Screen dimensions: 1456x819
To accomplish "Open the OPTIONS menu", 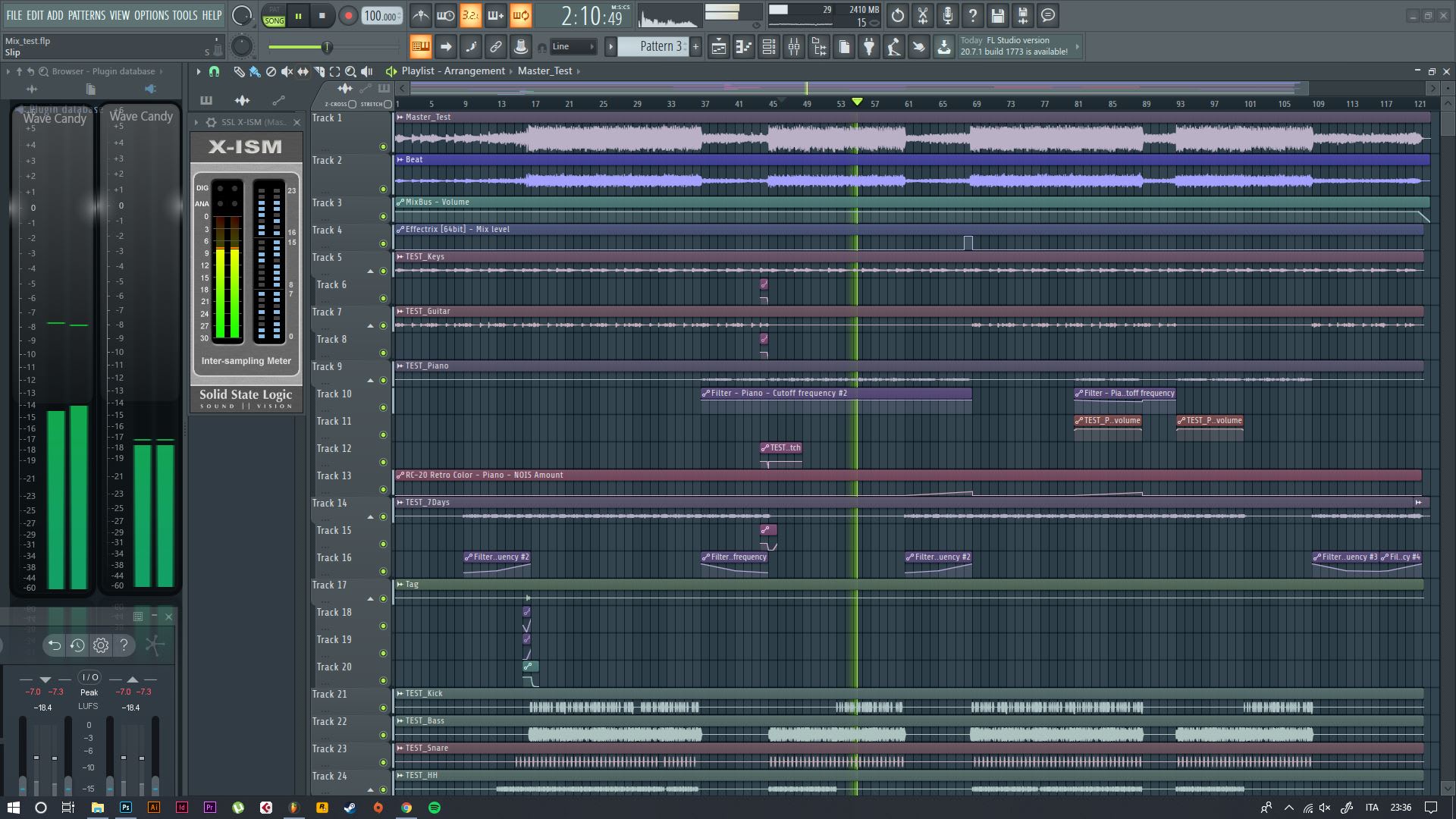I will click(152, 15).
